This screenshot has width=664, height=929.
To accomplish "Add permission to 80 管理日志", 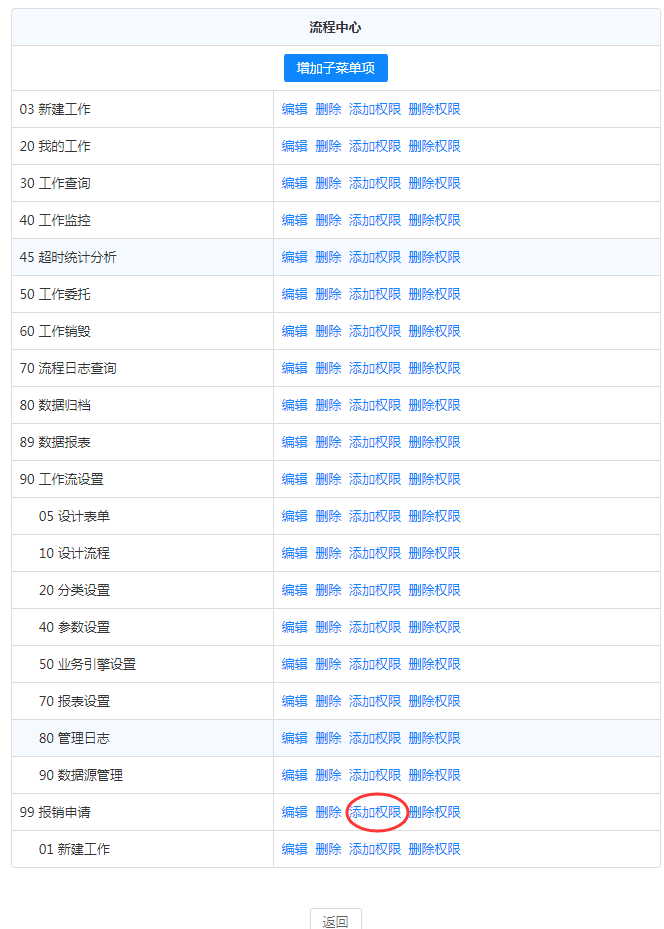I will [x=375, y=738].
